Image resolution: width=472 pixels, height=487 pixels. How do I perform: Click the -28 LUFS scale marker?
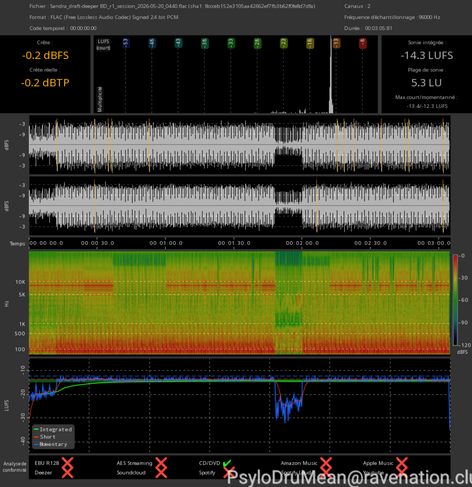tap(257, 43)
